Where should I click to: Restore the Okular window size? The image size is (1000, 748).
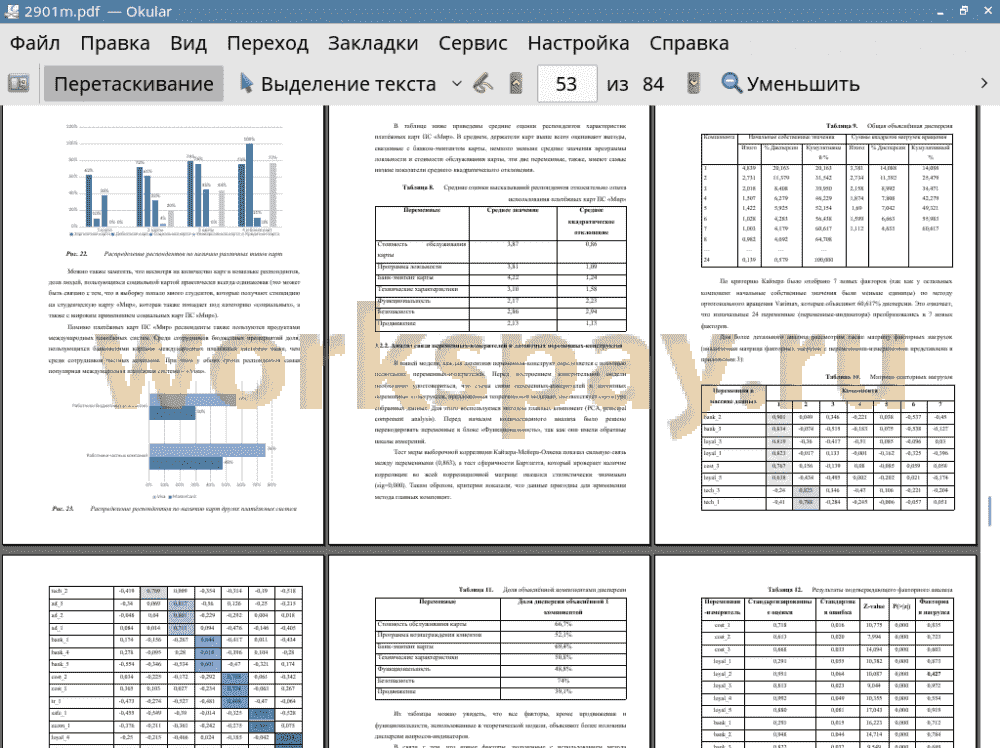click(964, 11)
